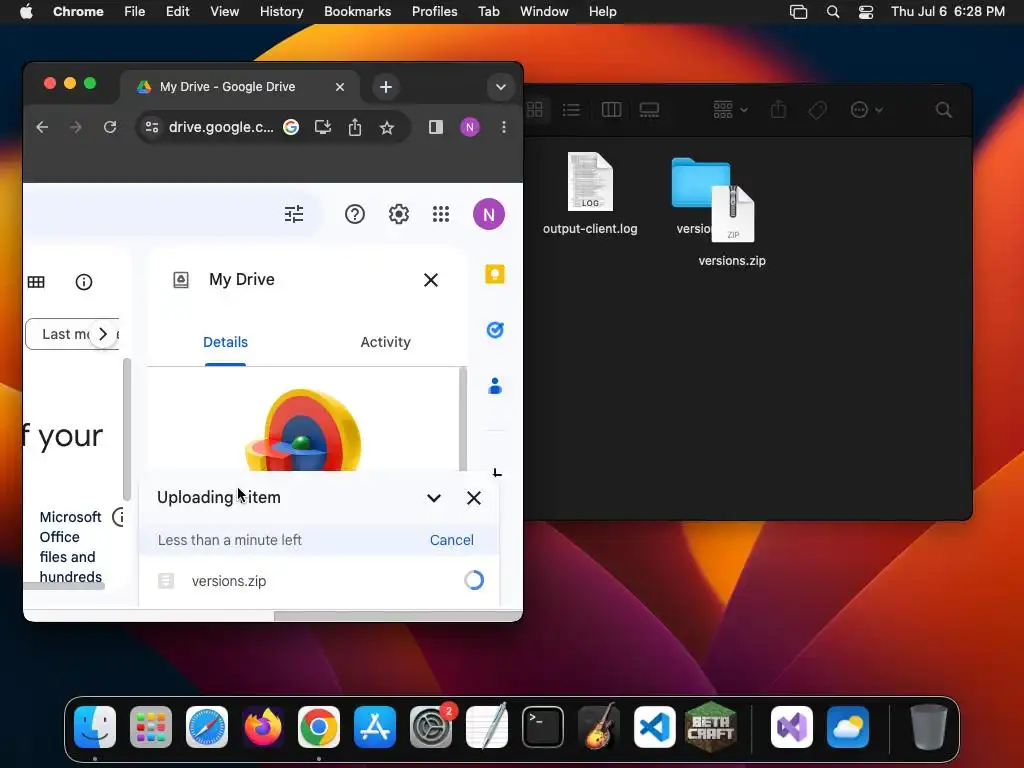Open the Chrome tab search dropdown
Screen dimensions: 1024x768
point(501,87)
